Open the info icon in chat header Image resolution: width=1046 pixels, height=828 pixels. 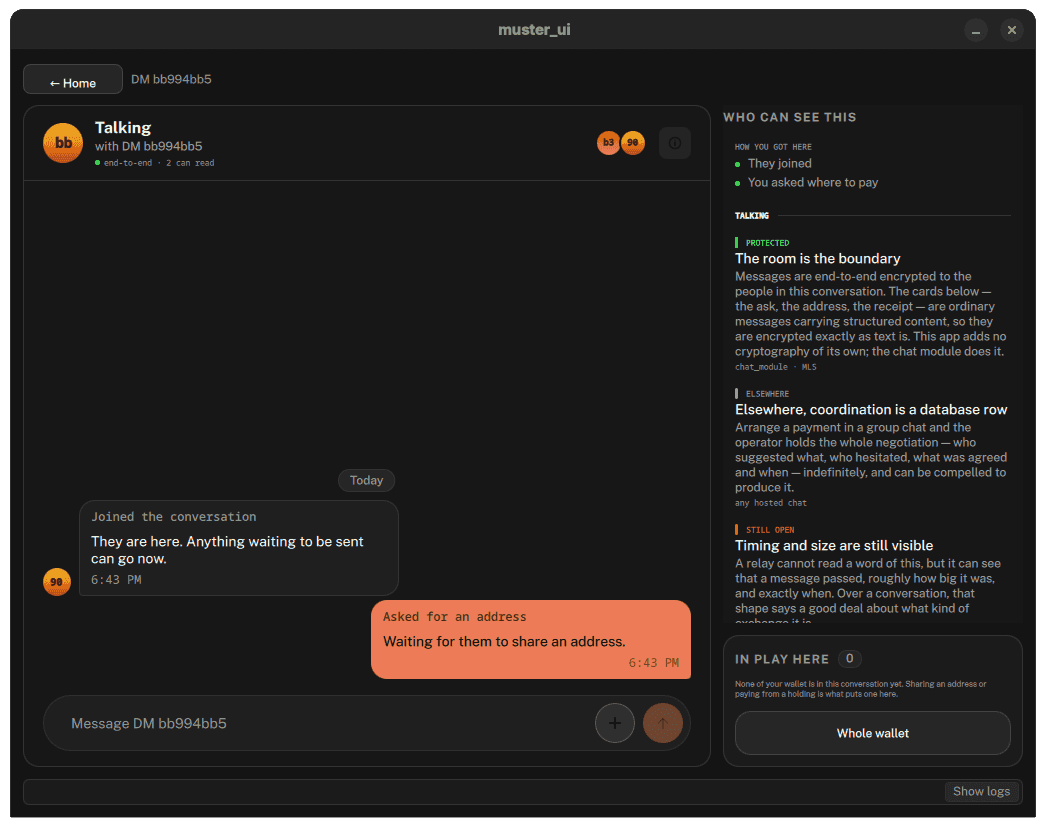[x=674, y=143]
